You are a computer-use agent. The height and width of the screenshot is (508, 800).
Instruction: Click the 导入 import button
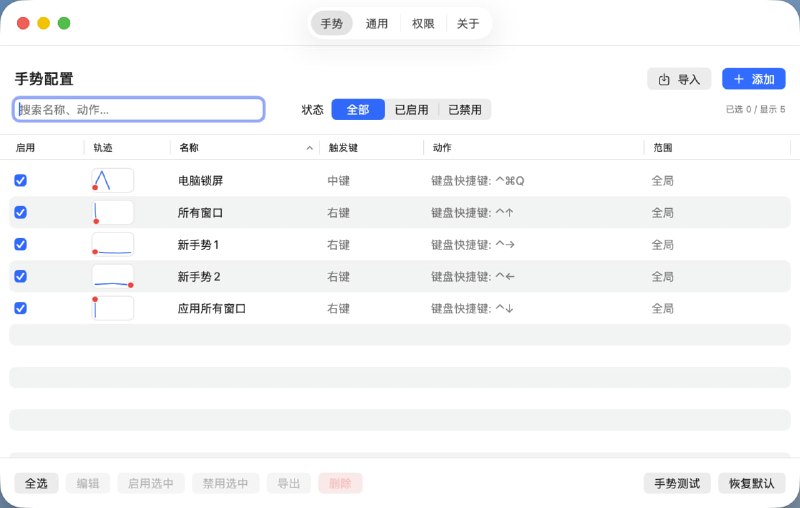[679, 79]
